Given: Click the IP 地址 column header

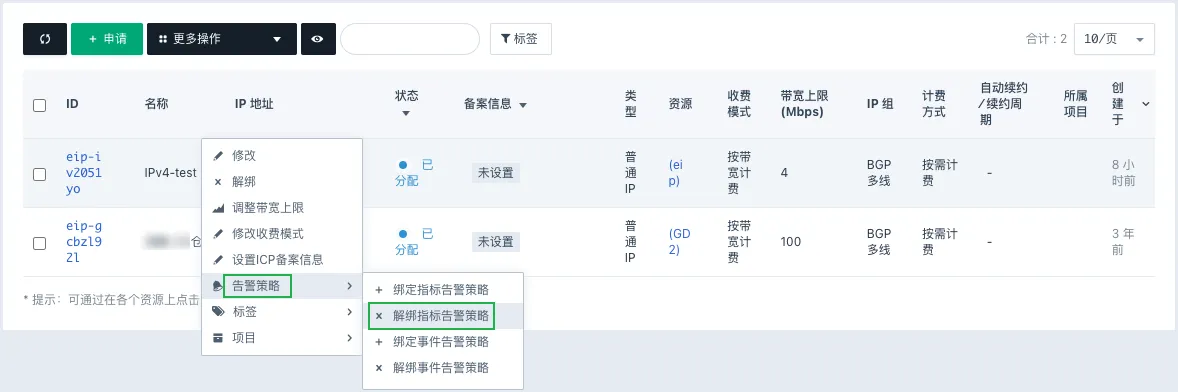Looking at the screenshot, I should [254, 104].
